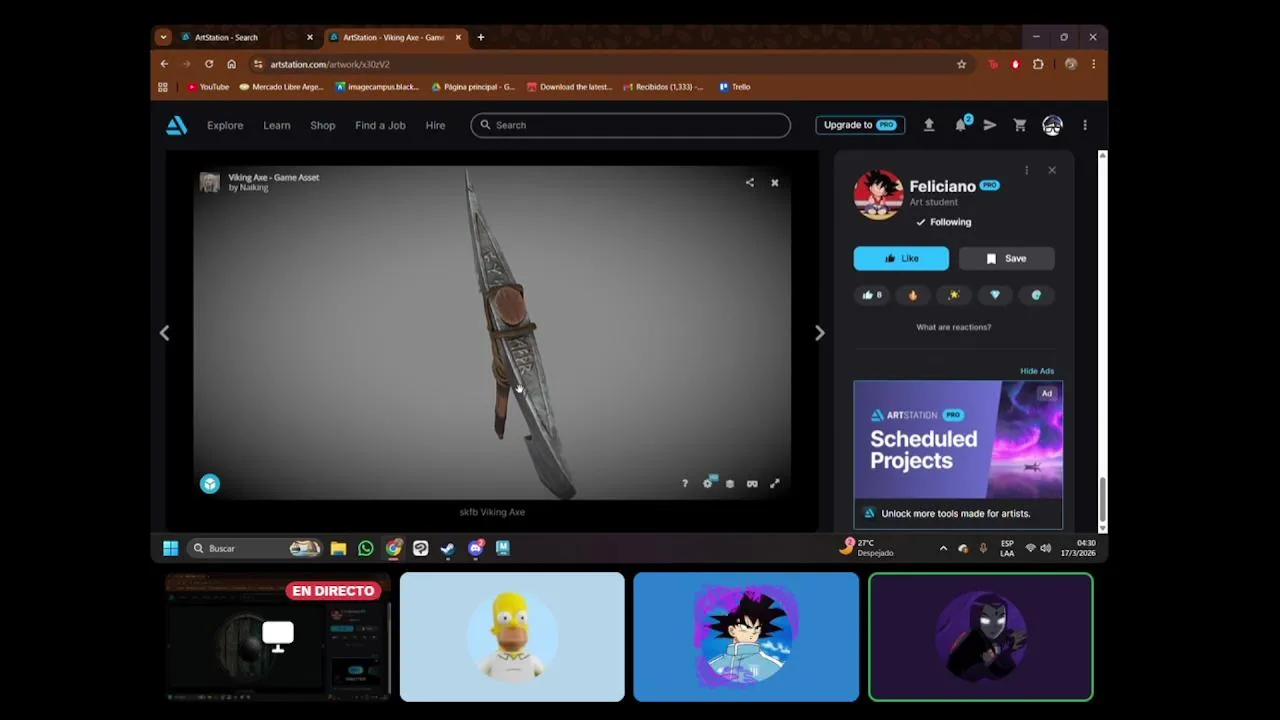Open the browser extensions puzzle icon

coord(1038,64)
